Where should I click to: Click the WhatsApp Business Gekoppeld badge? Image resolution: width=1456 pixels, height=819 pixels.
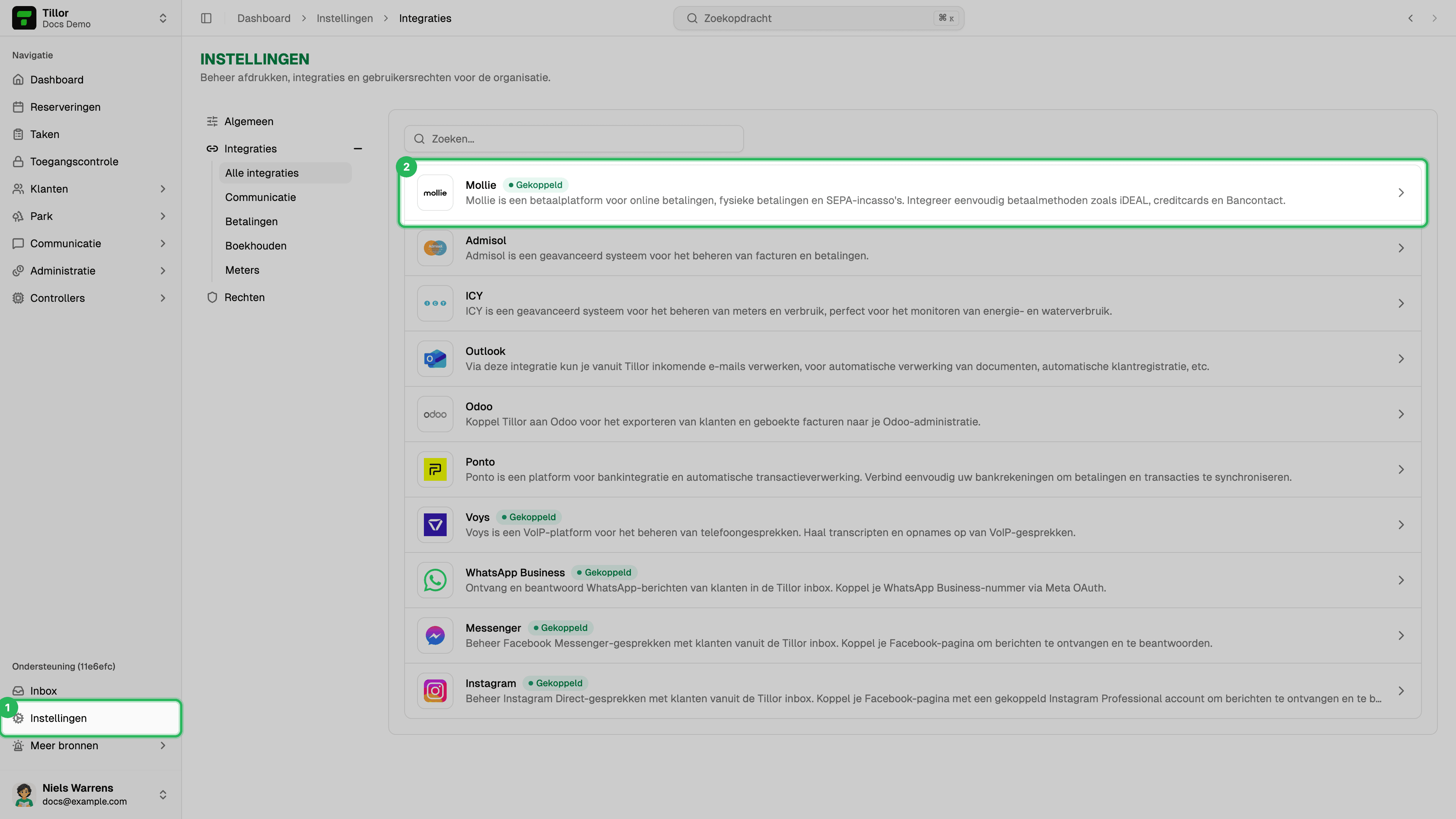(604, 573)
